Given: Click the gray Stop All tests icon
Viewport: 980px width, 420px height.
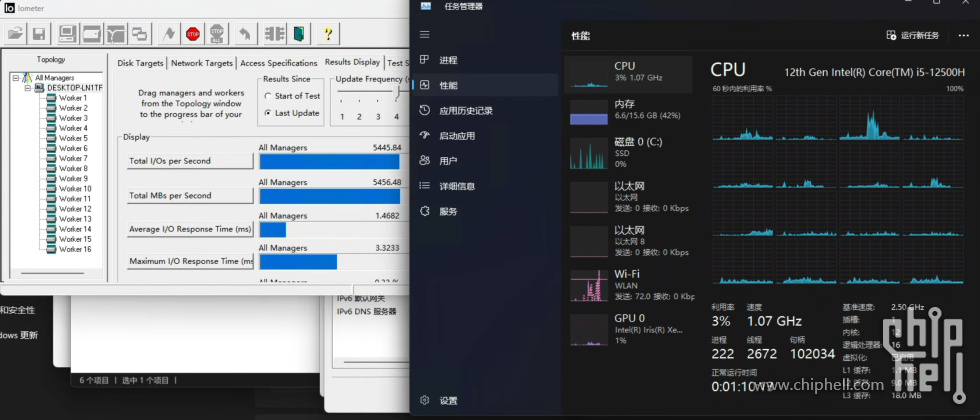Looking at the screenshot, I should click(217, 34).
